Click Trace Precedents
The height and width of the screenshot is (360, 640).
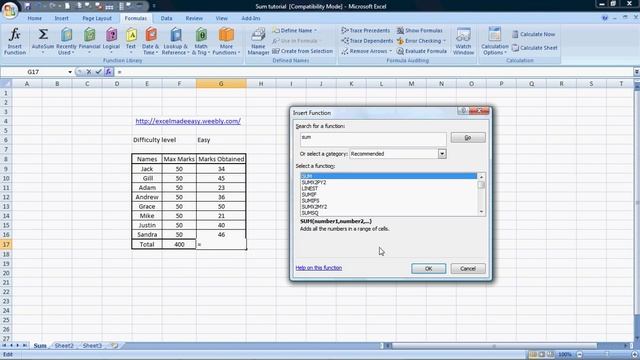point(366,31)
